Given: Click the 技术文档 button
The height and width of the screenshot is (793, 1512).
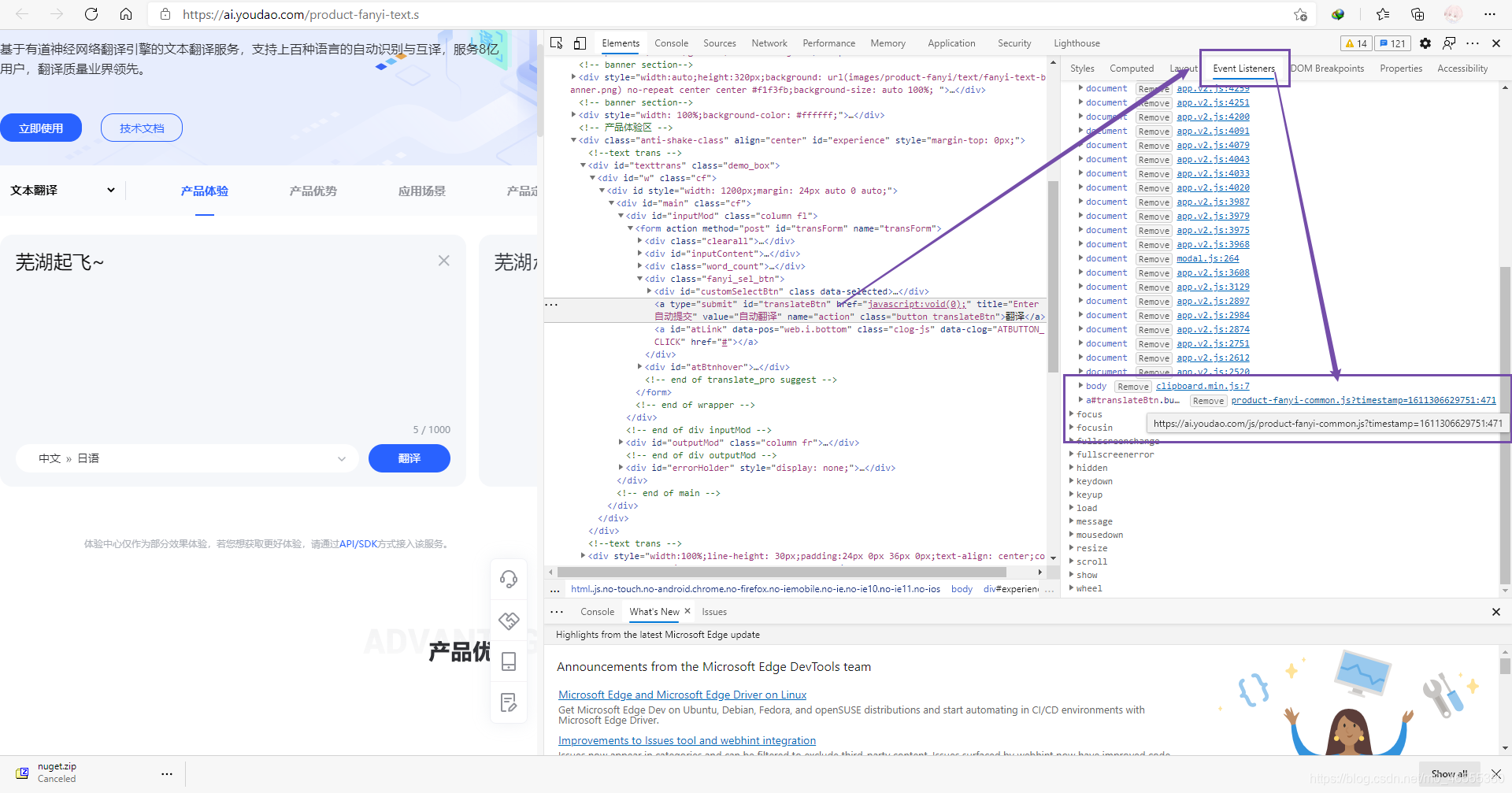Looking at the screenshot, I should 142,128.
